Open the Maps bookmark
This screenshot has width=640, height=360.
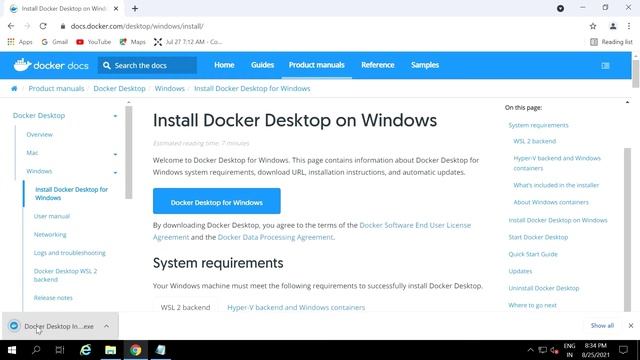132,42
